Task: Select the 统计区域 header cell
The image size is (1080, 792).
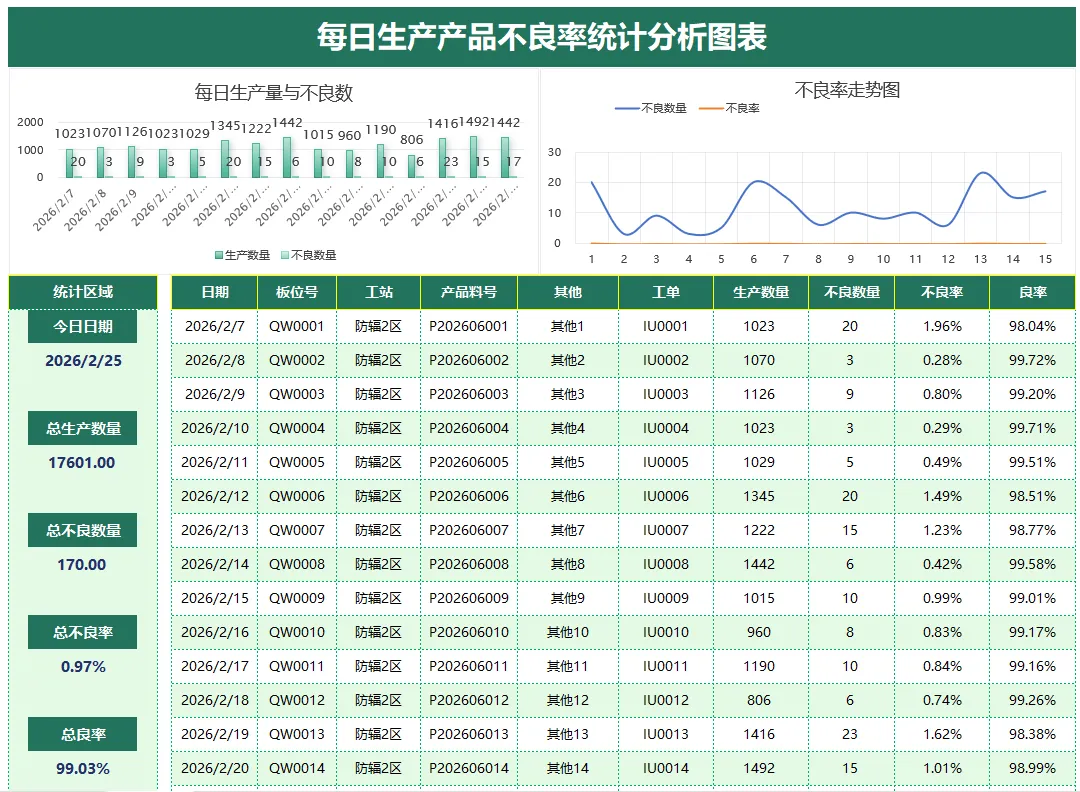Action: click(x=83, y=292)
